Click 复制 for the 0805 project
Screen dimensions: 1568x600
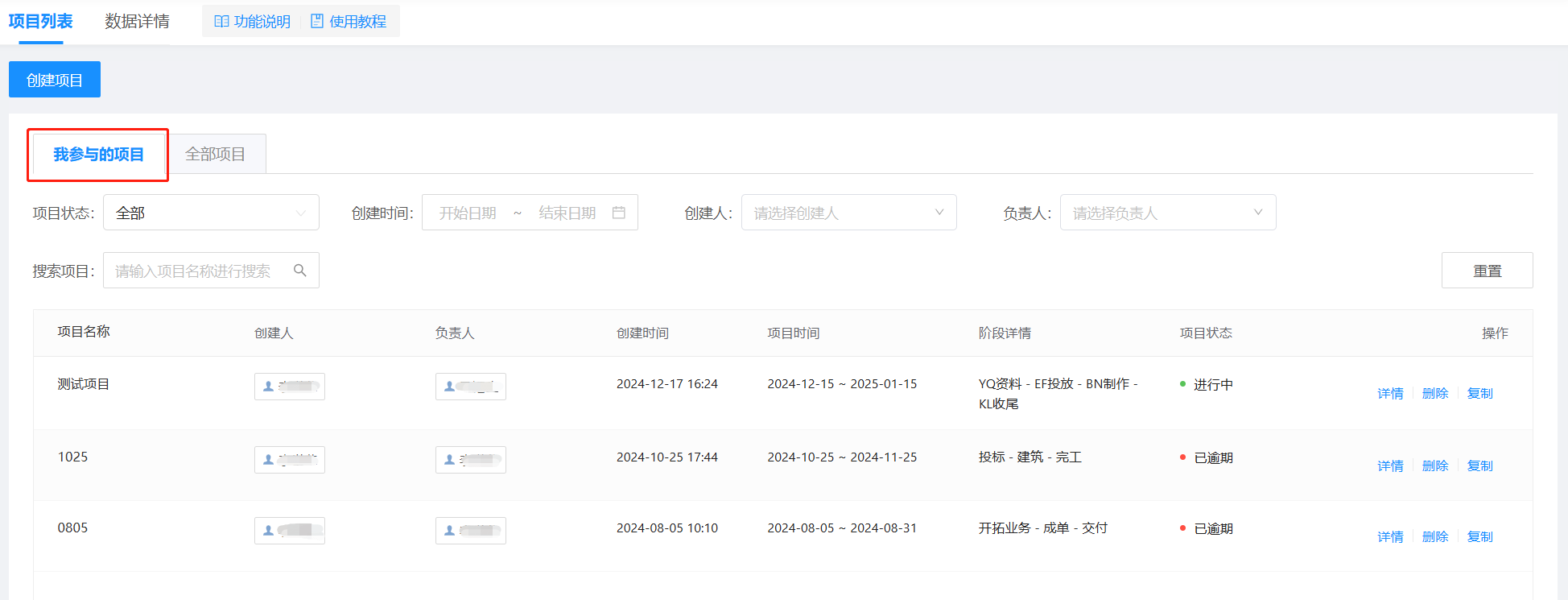coord(1479,537)
